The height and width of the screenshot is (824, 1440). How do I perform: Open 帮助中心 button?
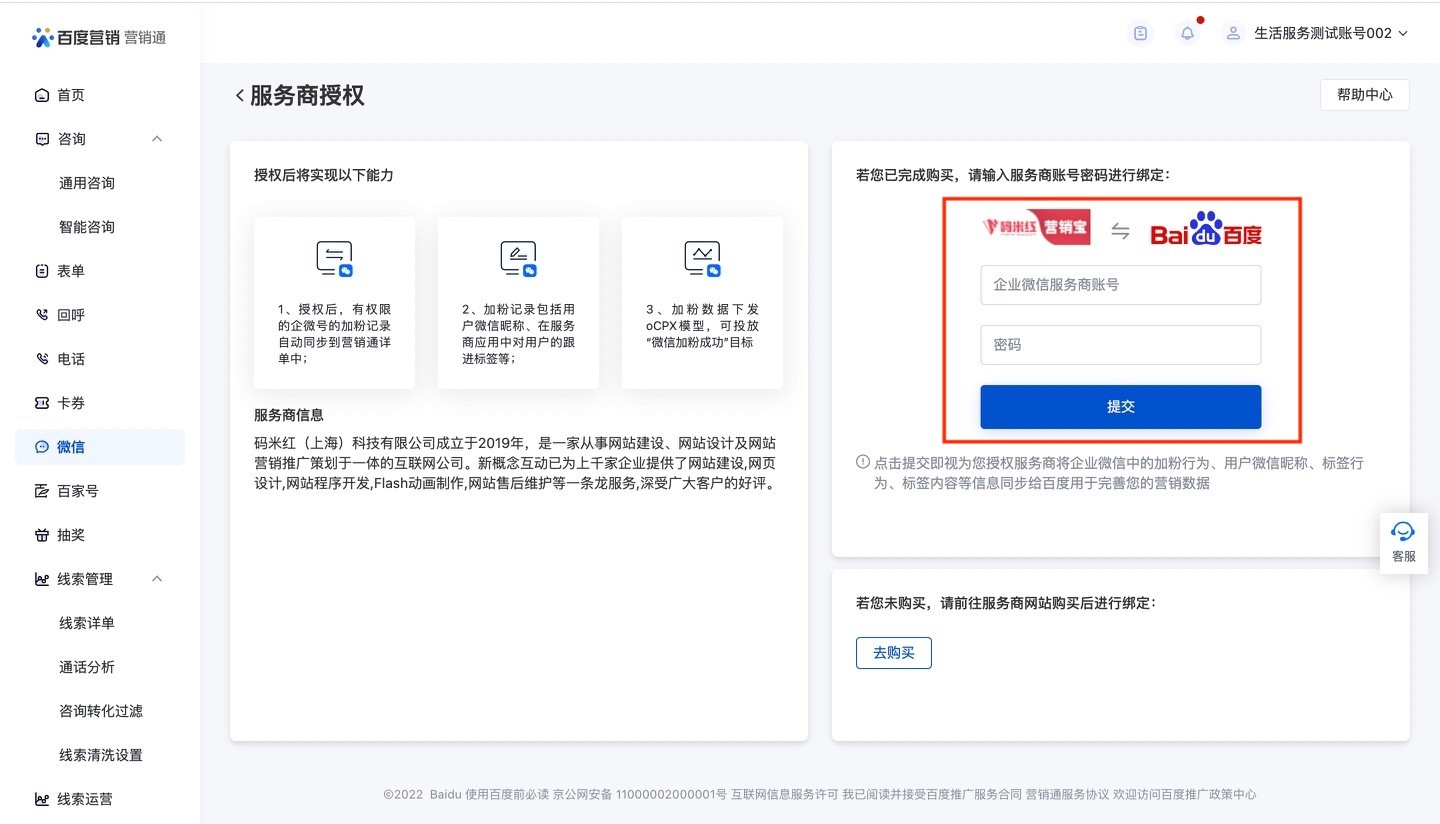tap(1364, 95)
